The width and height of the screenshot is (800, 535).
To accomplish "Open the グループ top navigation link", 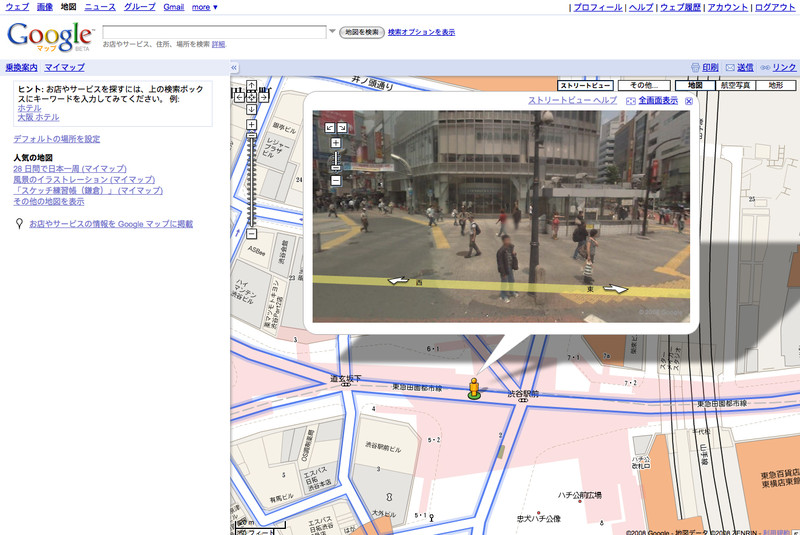I will [x=140, y=7].
